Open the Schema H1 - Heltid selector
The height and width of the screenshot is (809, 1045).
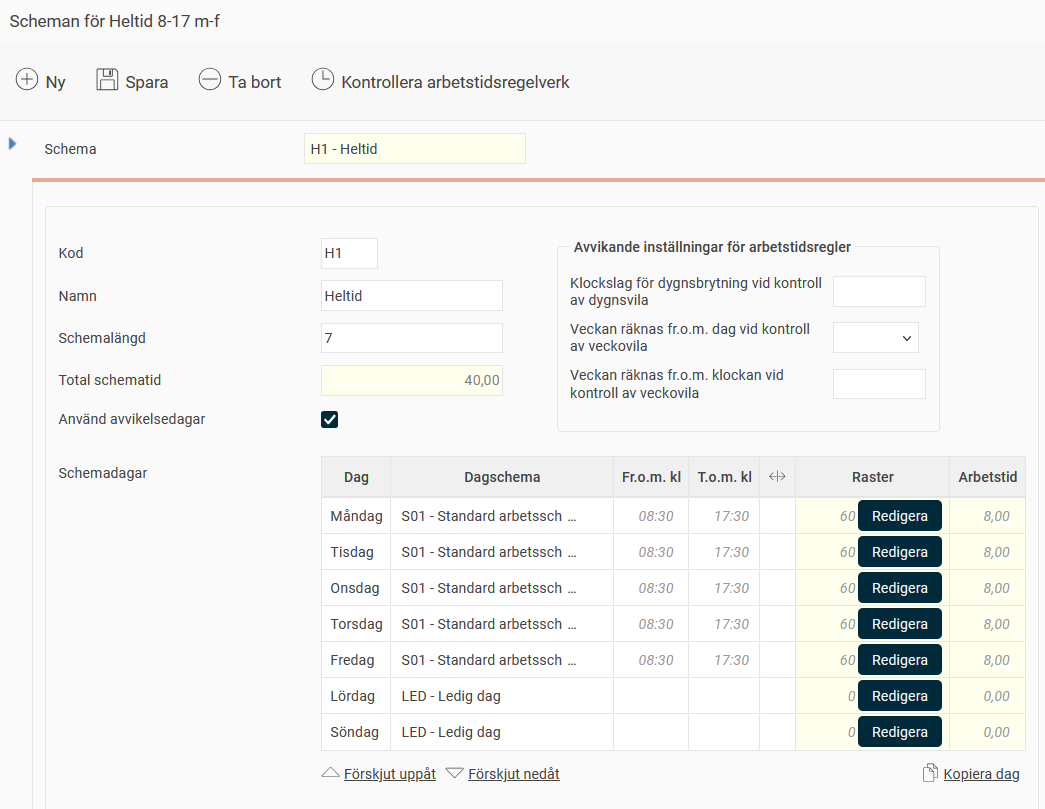[x=414, y=149]
